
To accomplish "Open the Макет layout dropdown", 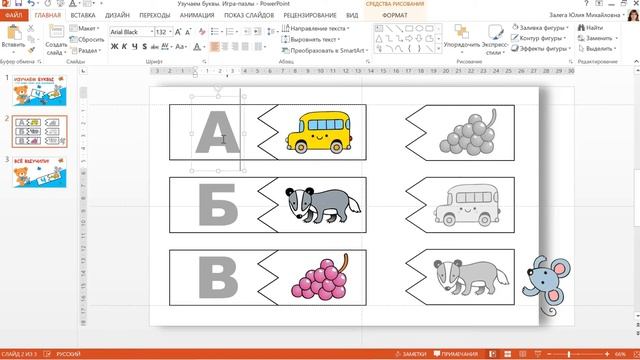I will pyautogui.click(x=84, y=28).
